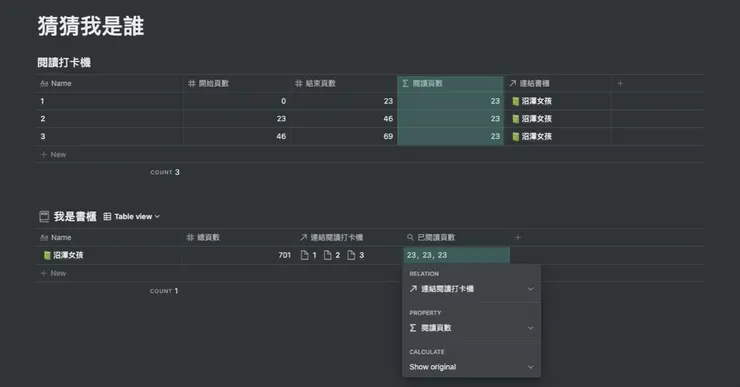Click the 連結閱讀打卡機 column header

pos(349,237)
